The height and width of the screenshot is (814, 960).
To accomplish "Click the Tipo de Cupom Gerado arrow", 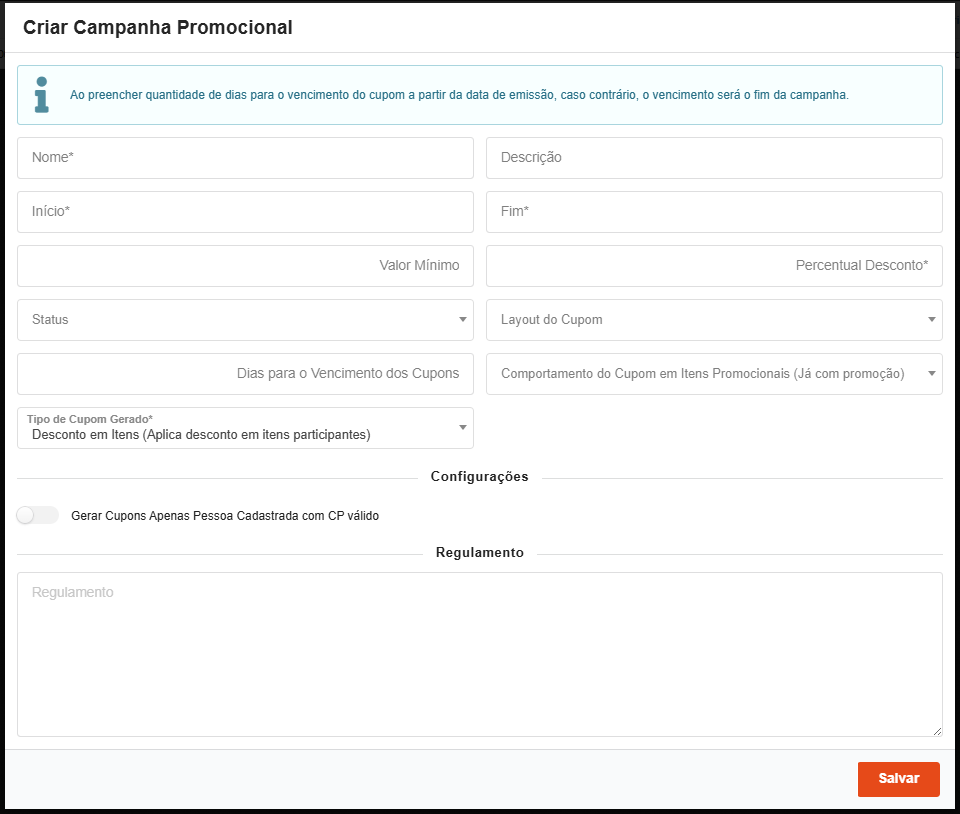I will pyautogui.click(x=462, y=428).
